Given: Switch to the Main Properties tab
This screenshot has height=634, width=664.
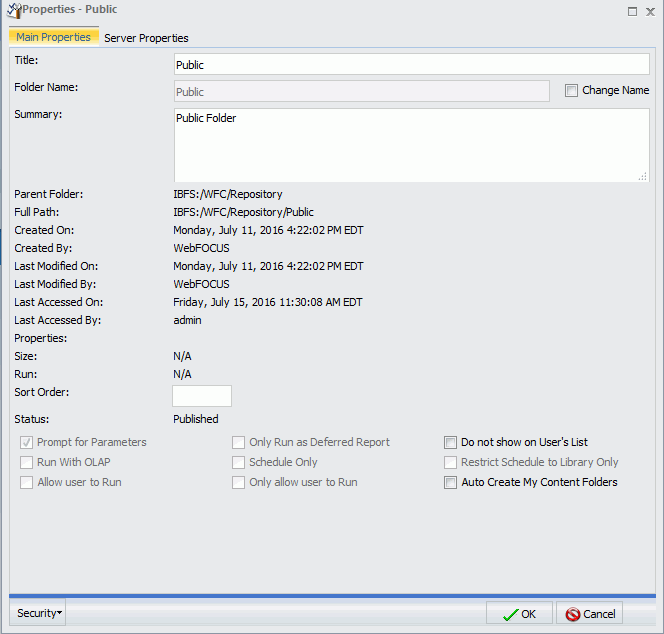Looking at the screenshot, I should (x=53, y=37).
